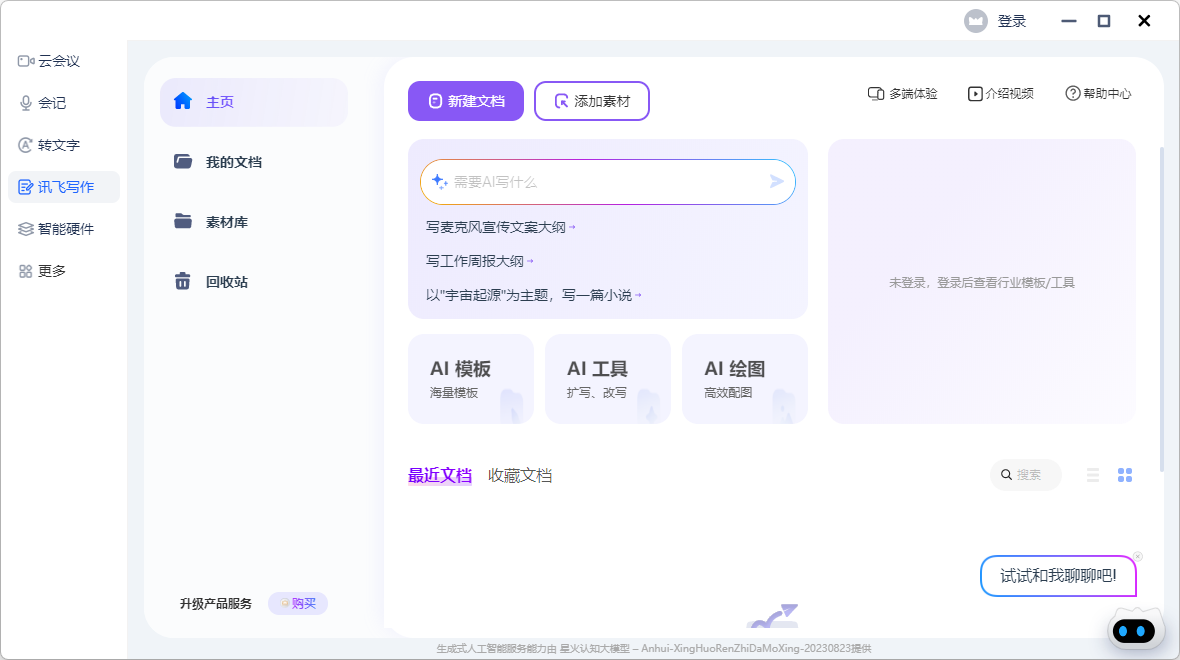Click the folder icon beside 素材库
1180x660 pixels.
coord(183,221)
